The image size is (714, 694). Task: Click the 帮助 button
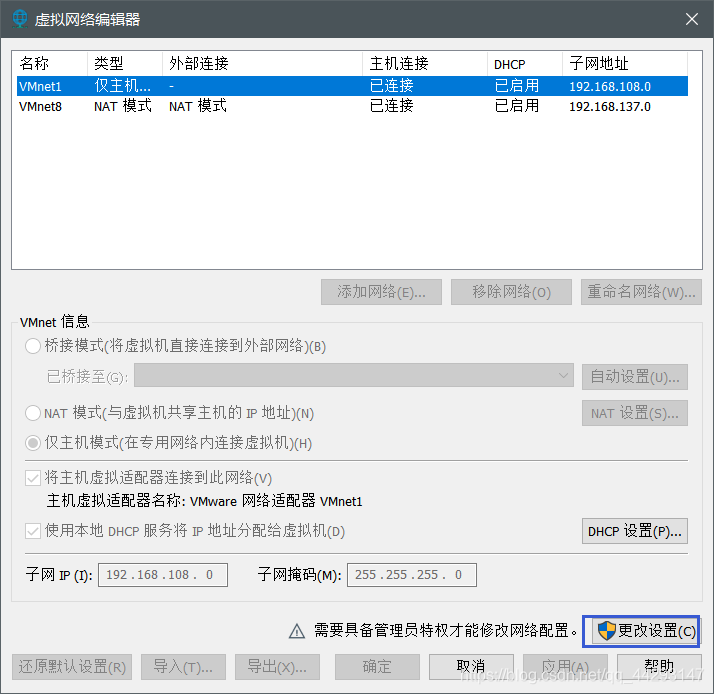659,667
